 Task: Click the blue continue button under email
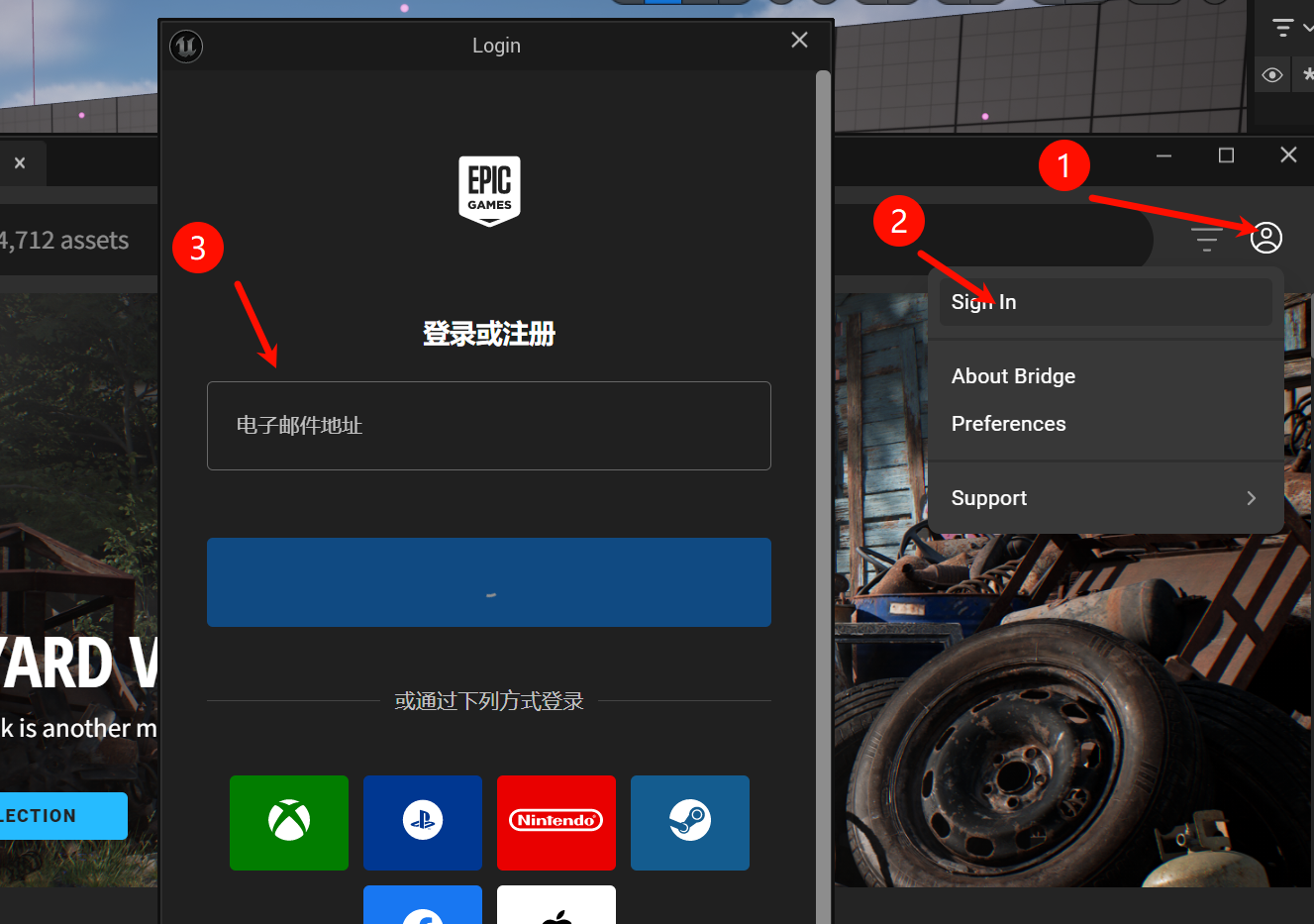pos(489,582)
